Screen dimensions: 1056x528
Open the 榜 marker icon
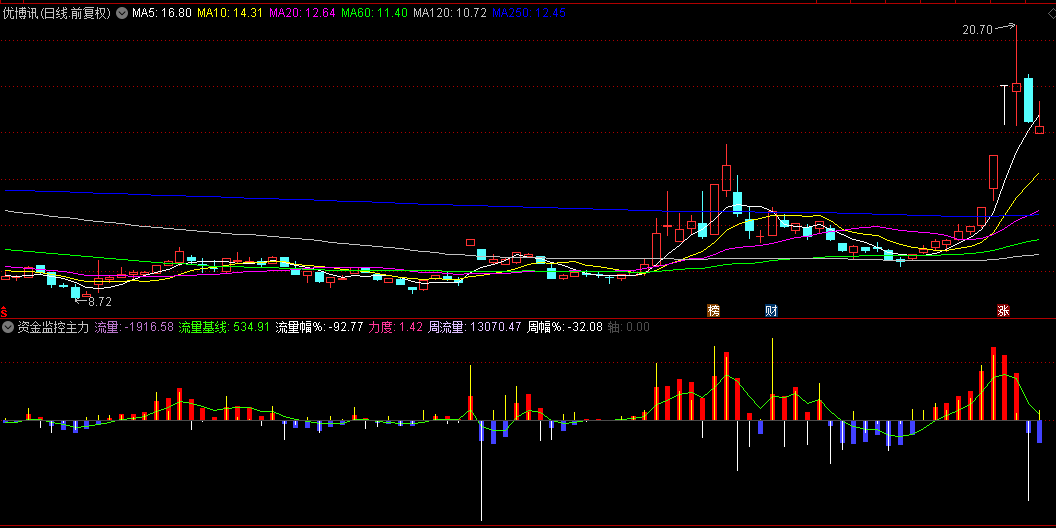(713, 310)
